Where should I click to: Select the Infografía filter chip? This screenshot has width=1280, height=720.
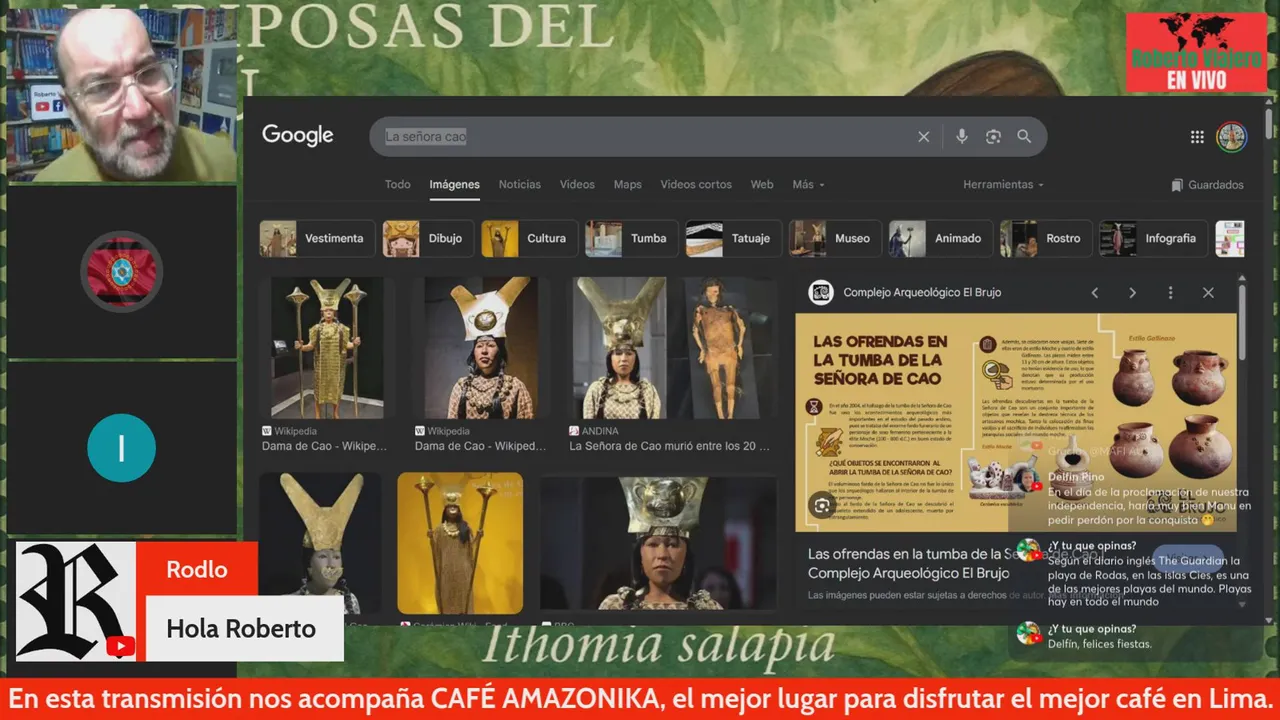(x=1153, y=239)
